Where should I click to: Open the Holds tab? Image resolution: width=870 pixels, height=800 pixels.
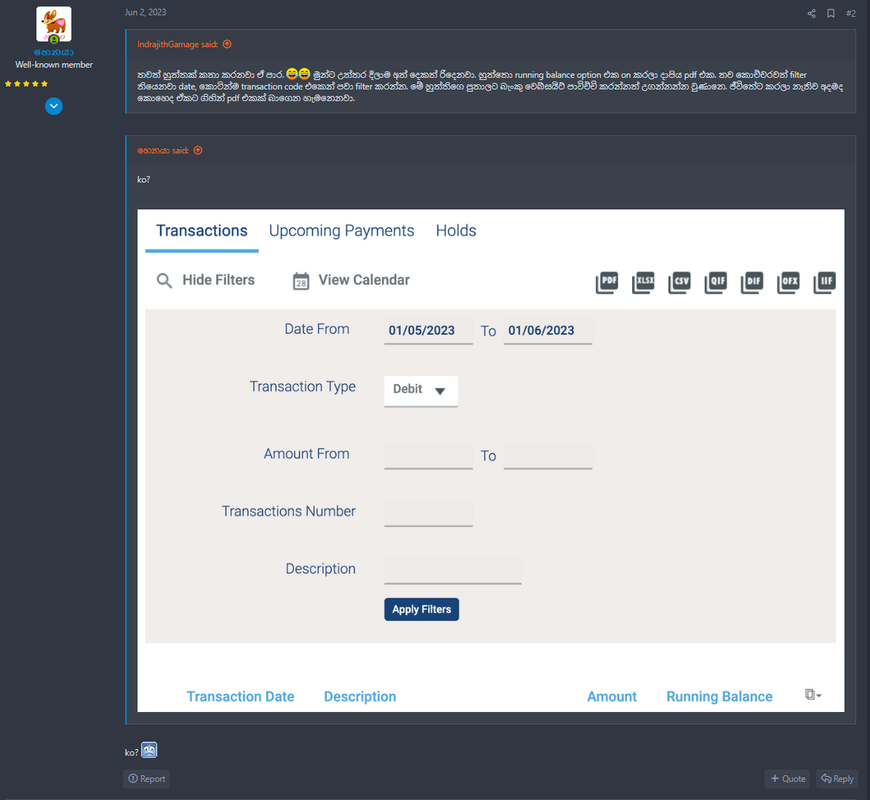(456, 231)
